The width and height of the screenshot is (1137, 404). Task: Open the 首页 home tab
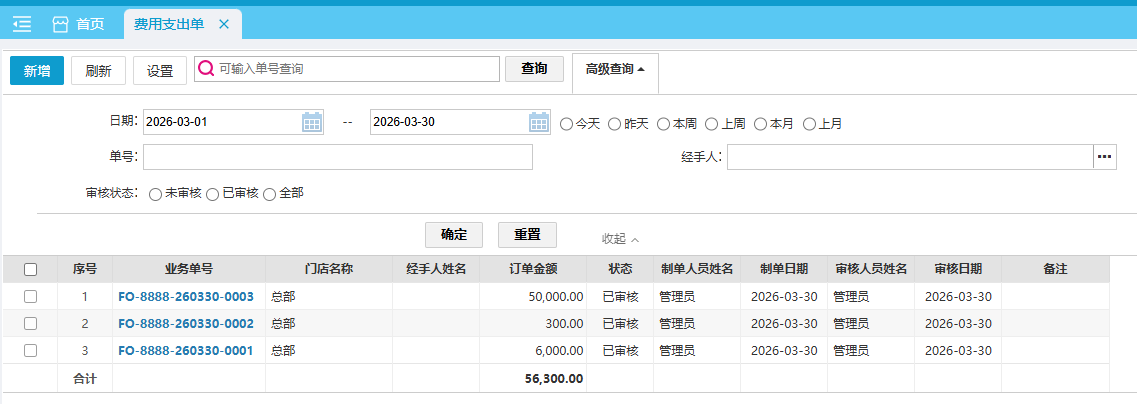point(78,24)
